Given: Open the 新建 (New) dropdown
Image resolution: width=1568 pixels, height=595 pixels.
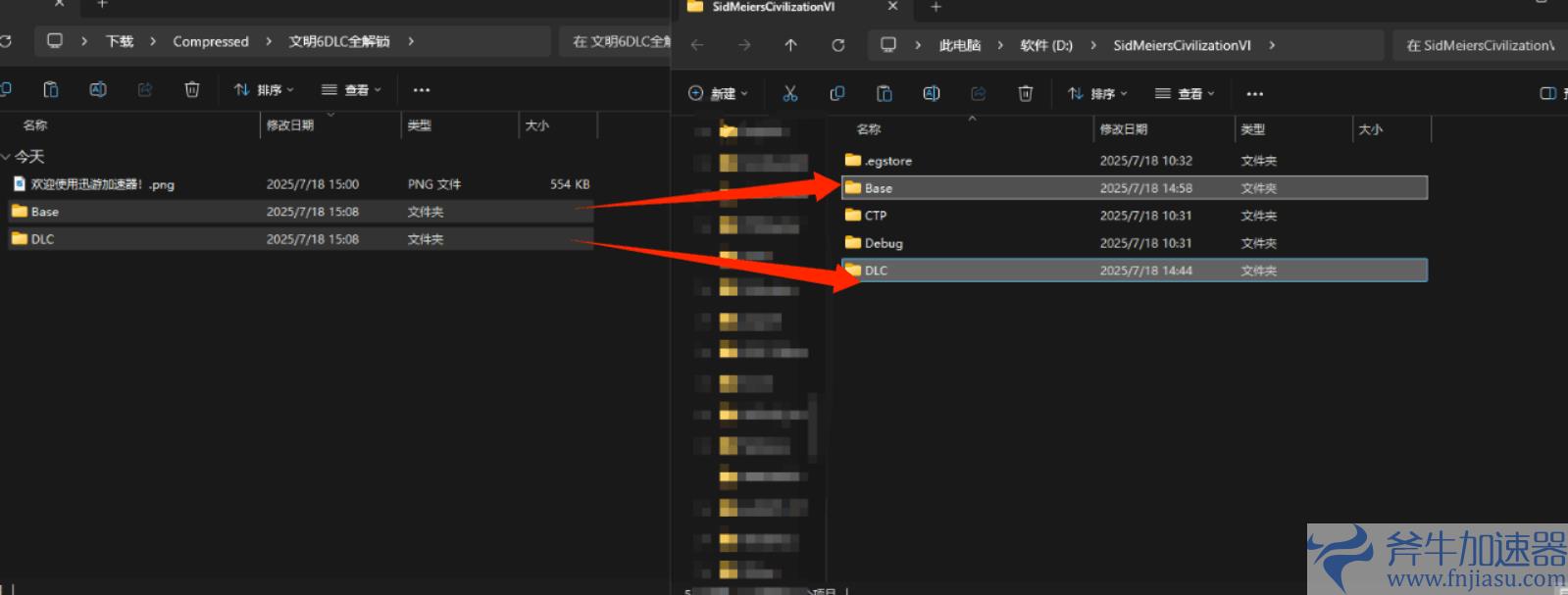Looking at the screenshot, I should coord(718,93).
